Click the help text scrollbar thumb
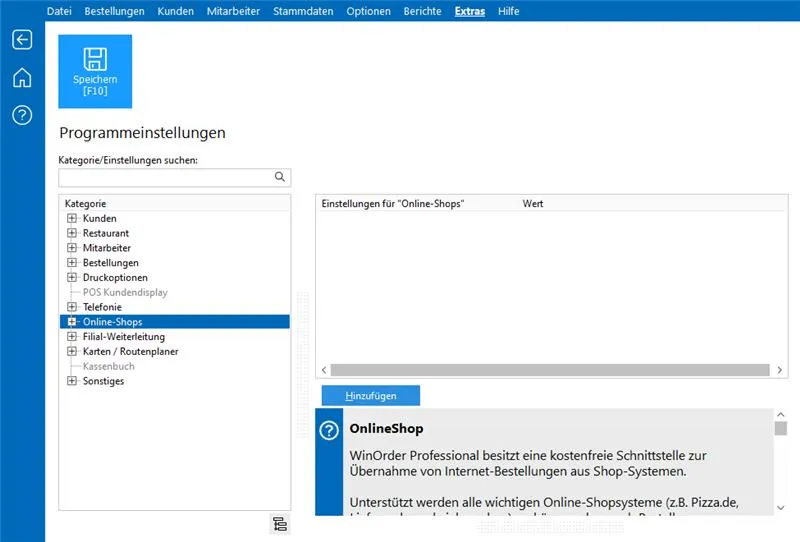The height and width of the screenshot is (542, 800). pyautogui.click(x=781, y=428)
